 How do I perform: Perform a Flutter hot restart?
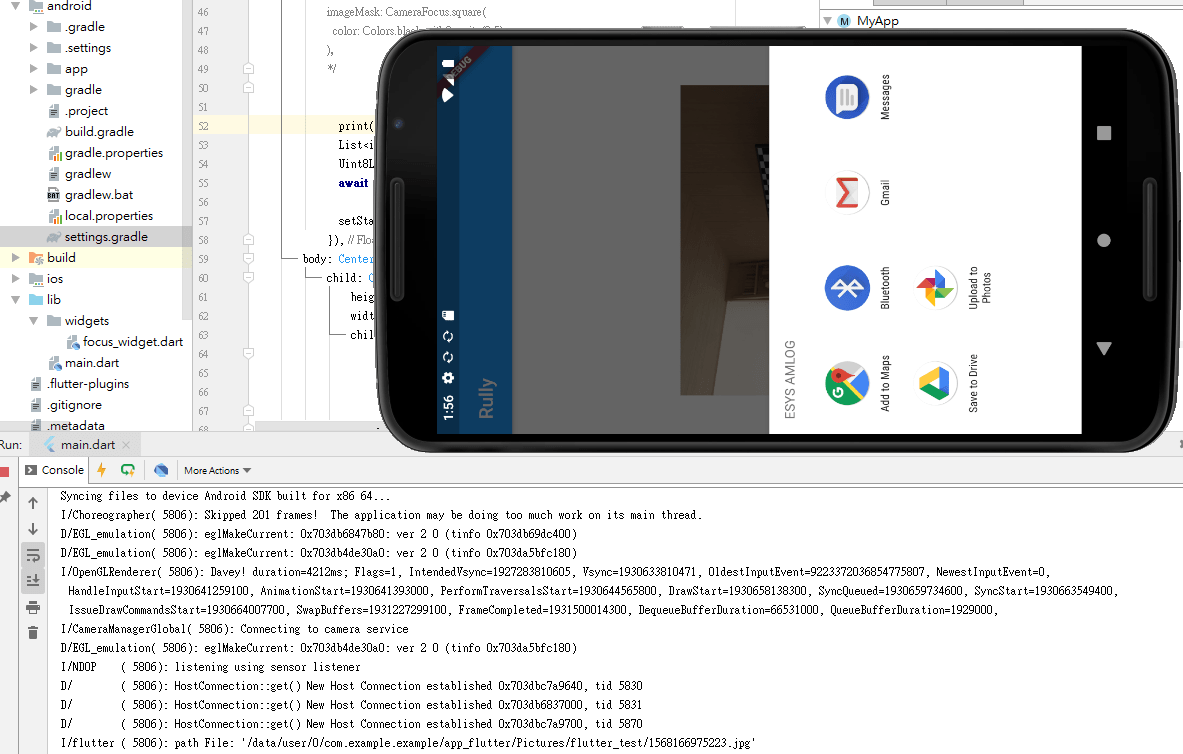[x=127, y=469]
